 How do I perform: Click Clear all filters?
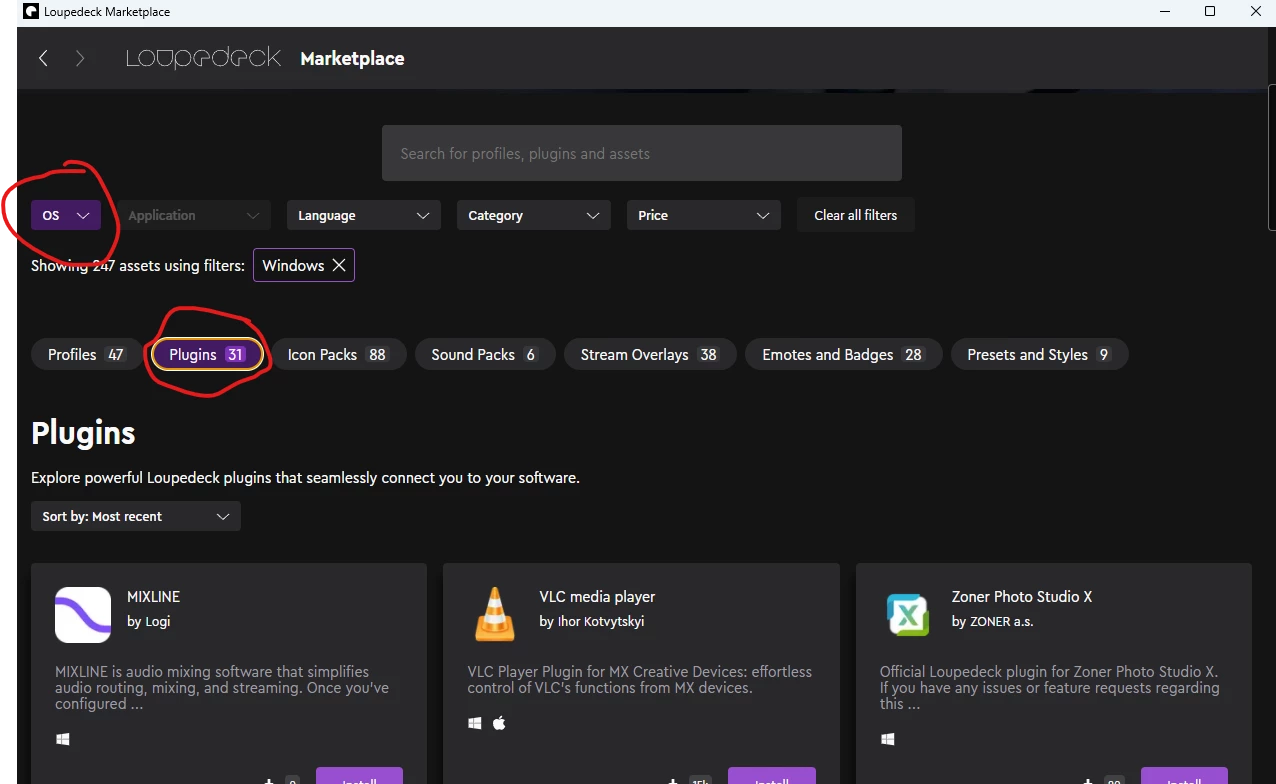(x=856, y=215)
